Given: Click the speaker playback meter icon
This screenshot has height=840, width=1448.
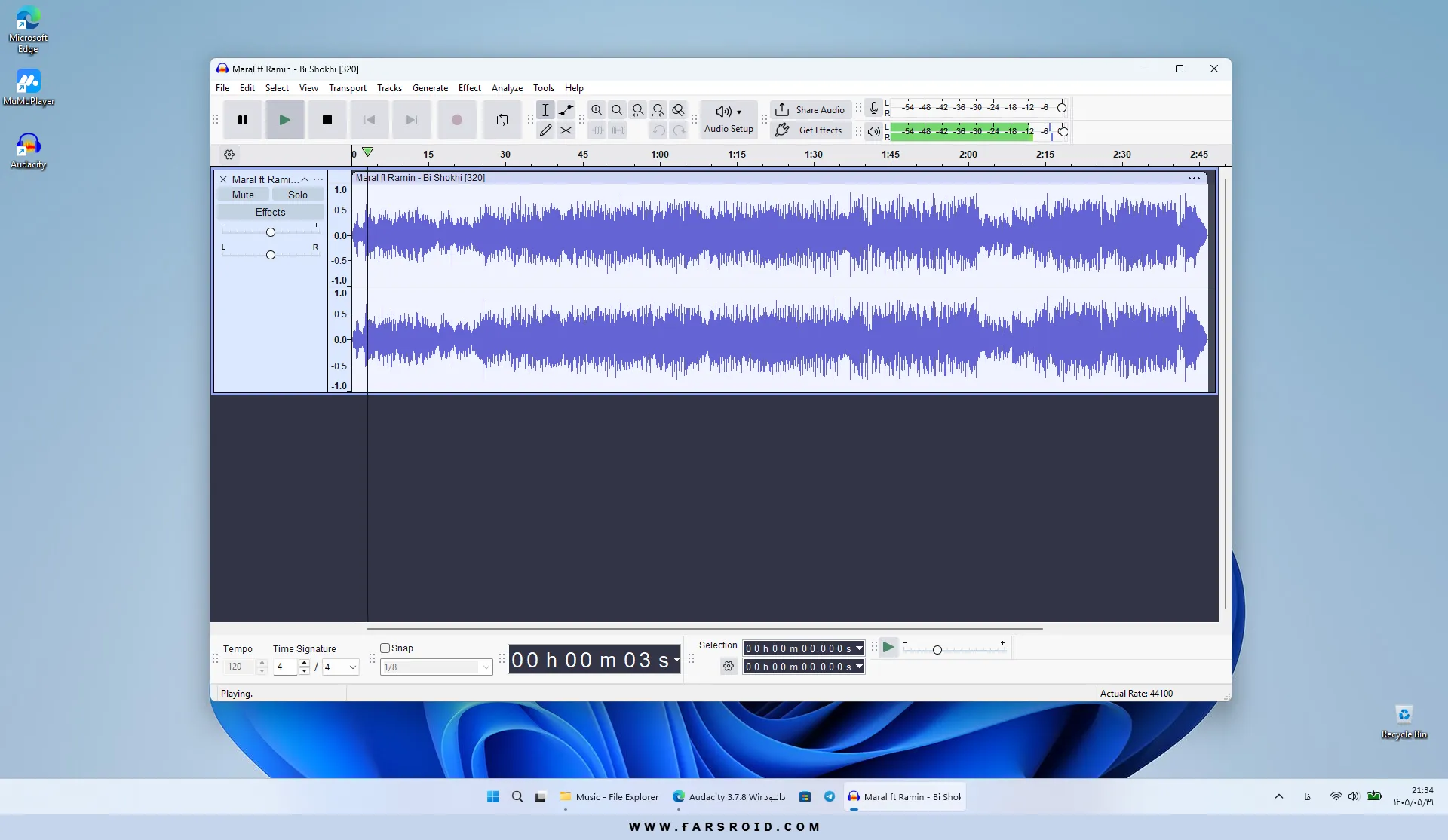Looking at the screenshot, I should 873,132.
